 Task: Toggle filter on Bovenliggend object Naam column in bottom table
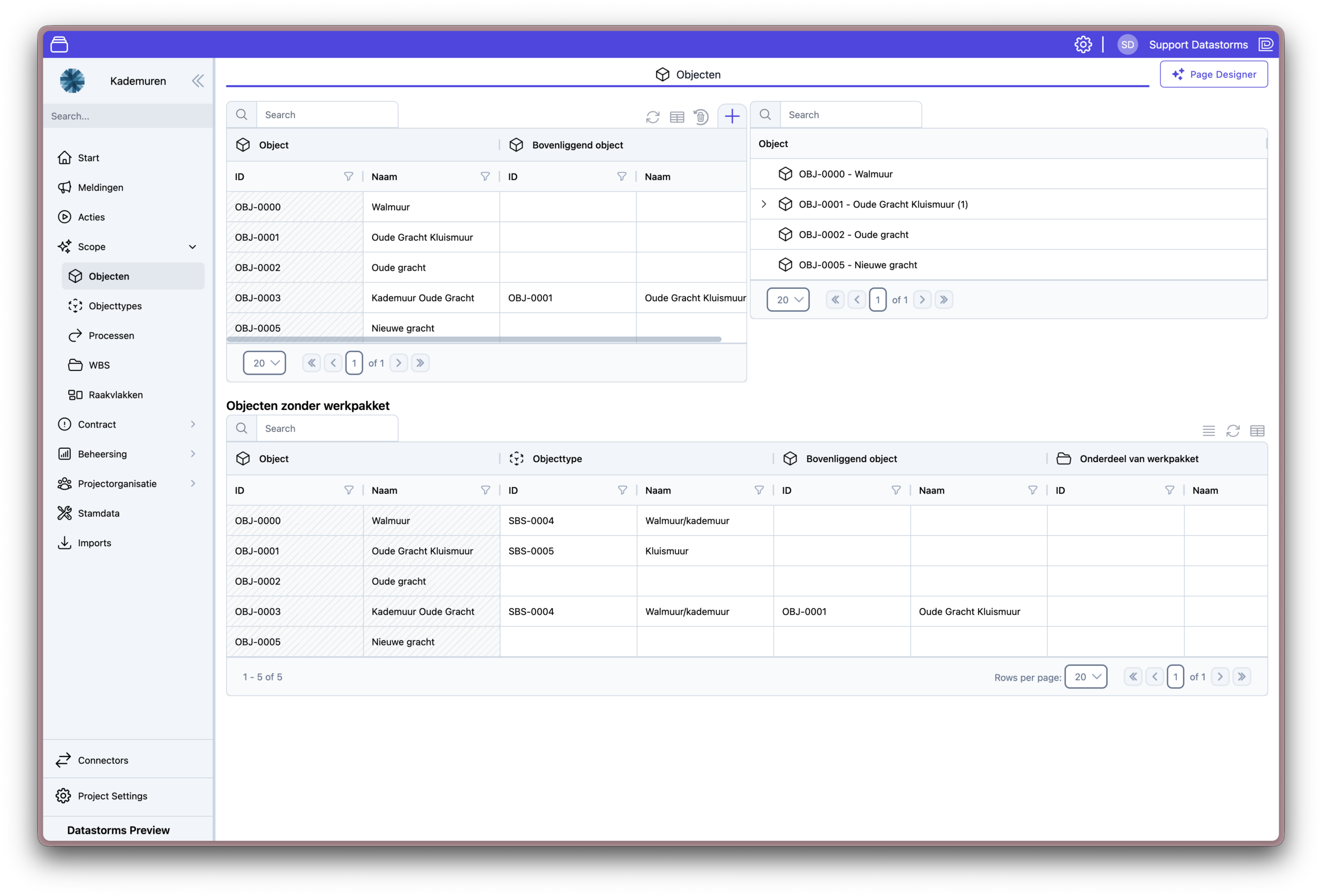point(1032,491)
